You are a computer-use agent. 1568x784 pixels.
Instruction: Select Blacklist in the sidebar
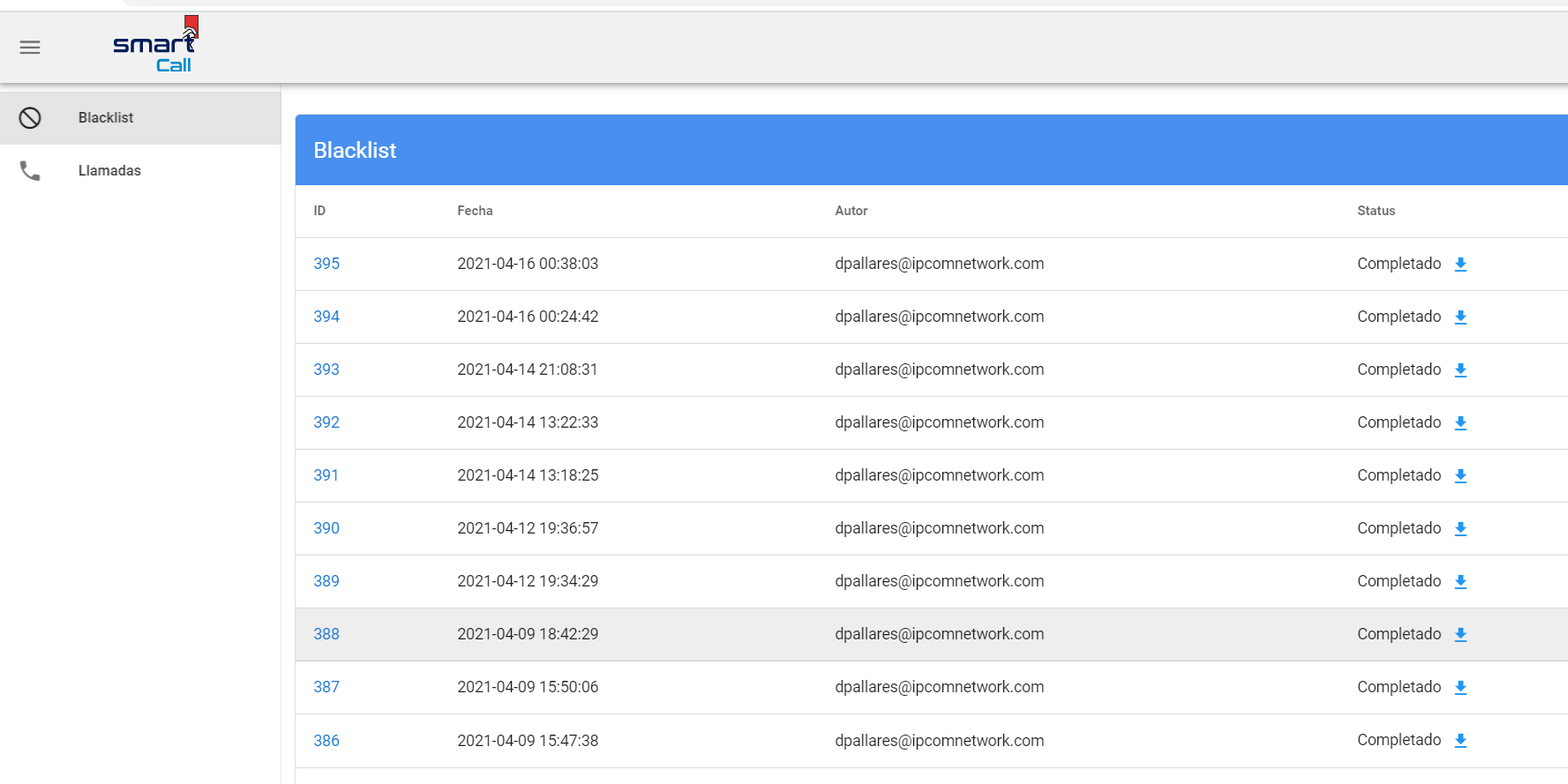click(x=106, y=118)
